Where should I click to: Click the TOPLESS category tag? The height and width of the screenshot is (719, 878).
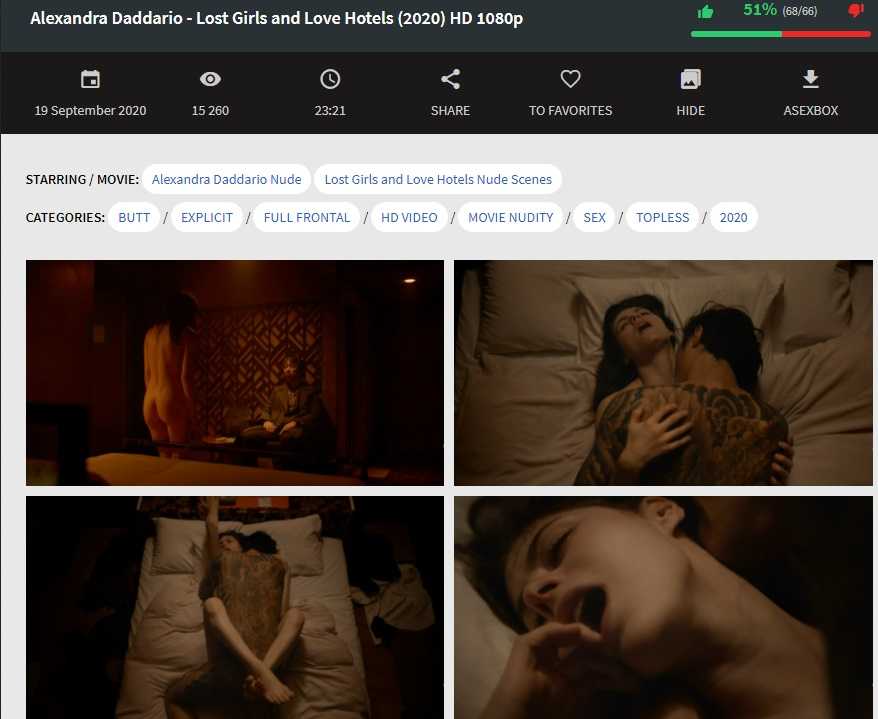click(x=662, y=217)
